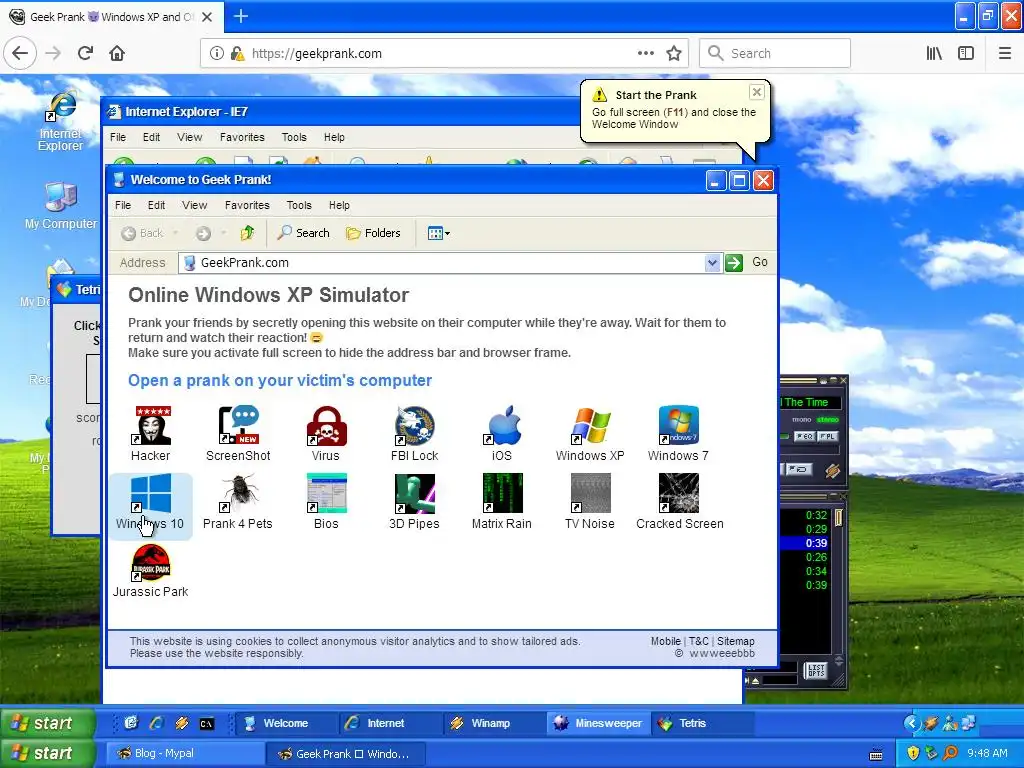This screenshot has width=1024, height=768.
Task: Click the Firefox Search box
Action: tap(775, 53)
